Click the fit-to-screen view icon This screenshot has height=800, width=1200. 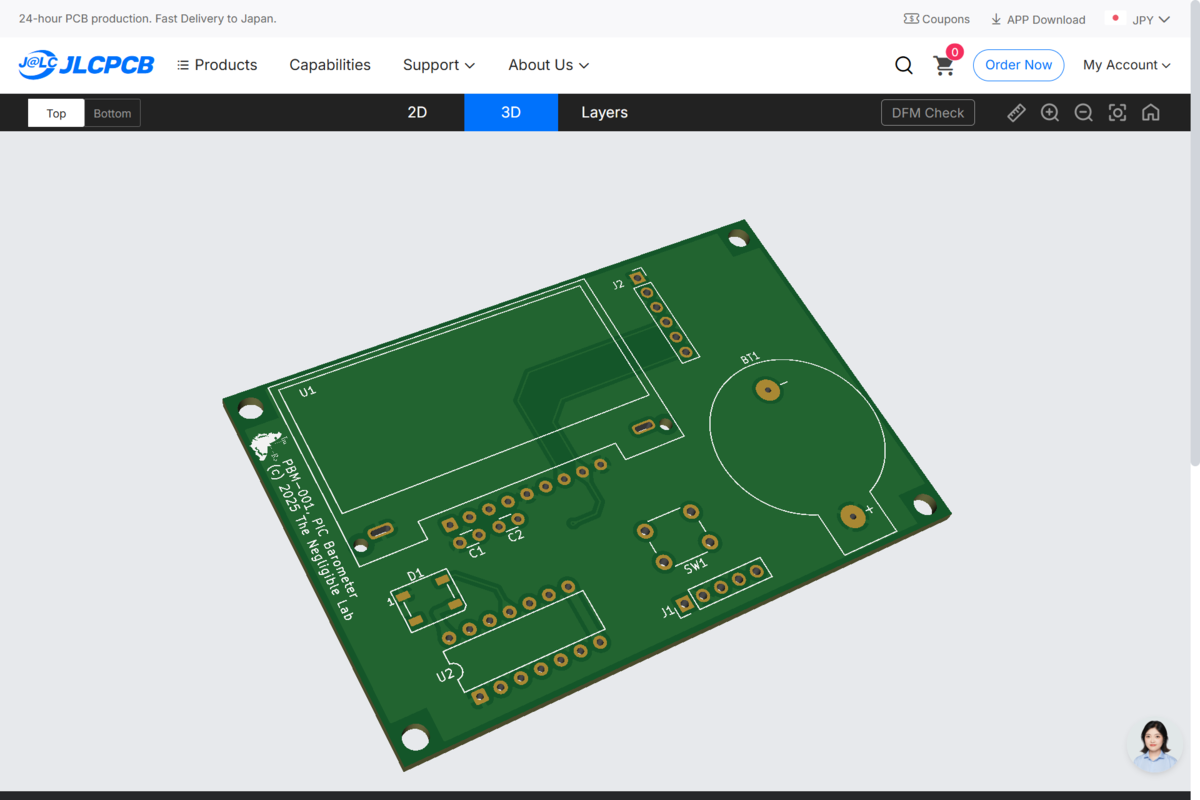1117,113
